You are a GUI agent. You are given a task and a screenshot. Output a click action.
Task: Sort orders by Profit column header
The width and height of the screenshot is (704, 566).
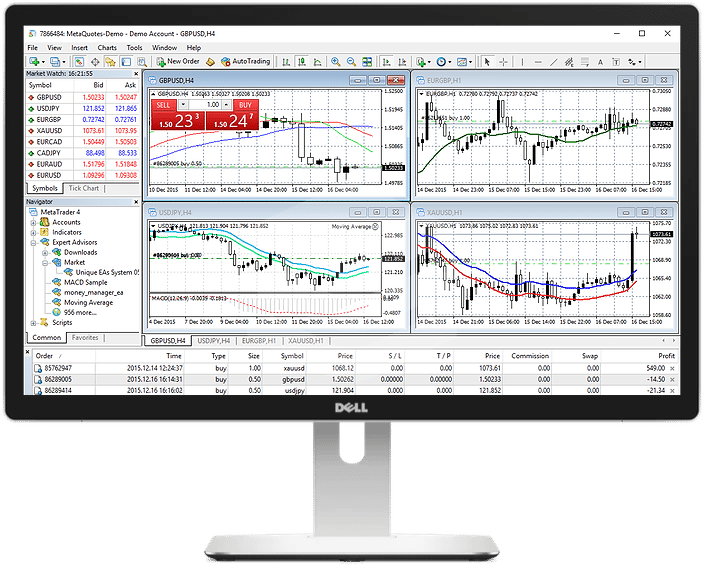click(x=666, y=356)
